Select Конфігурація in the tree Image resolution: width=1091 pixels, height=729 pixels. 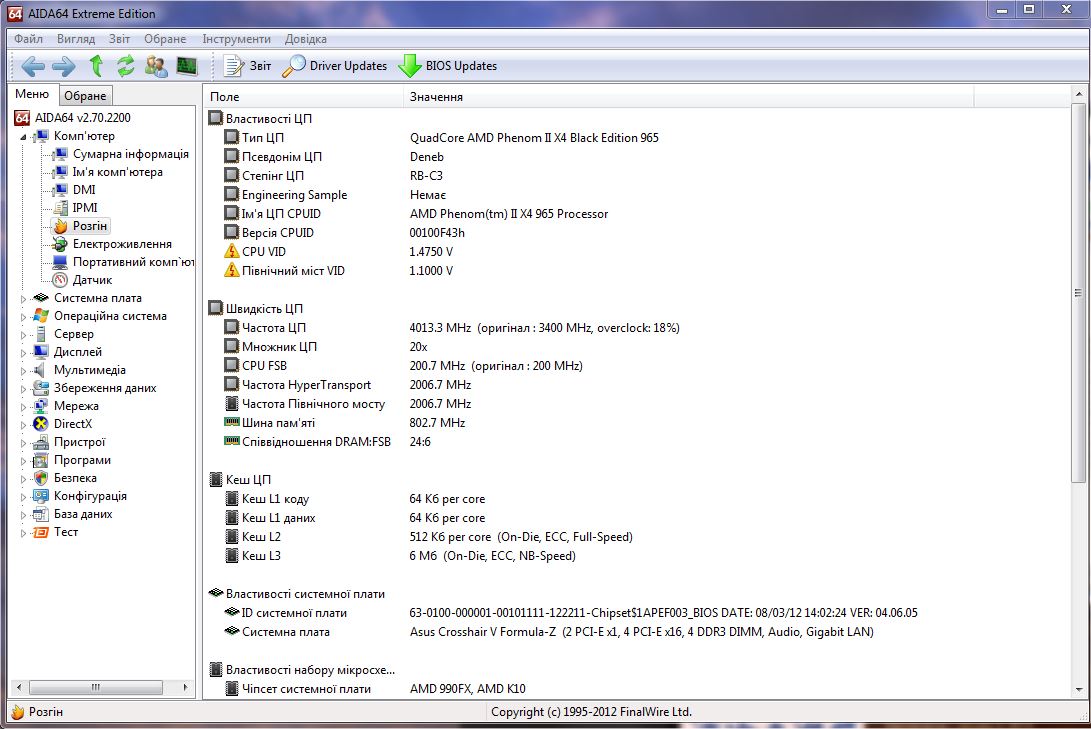coord(81,496)
